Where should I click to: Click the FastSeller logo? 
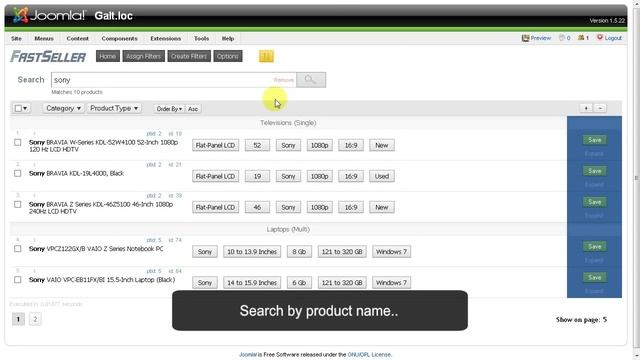[48, 57]
